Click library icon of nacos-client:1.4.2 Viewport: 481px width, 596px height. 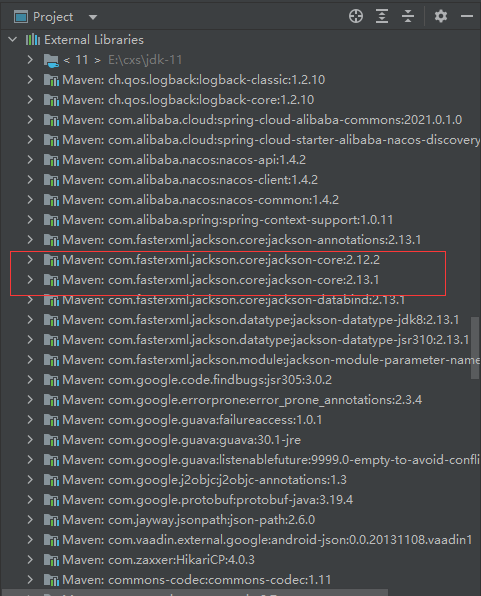(x=51, y=180)
